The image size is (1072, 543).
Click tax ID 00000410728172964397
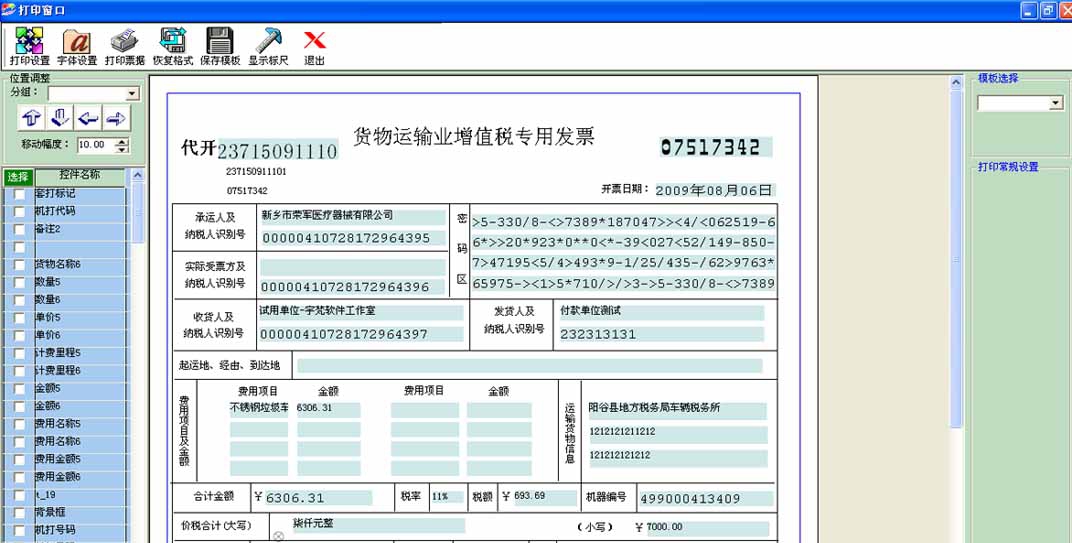click(361, 334)
